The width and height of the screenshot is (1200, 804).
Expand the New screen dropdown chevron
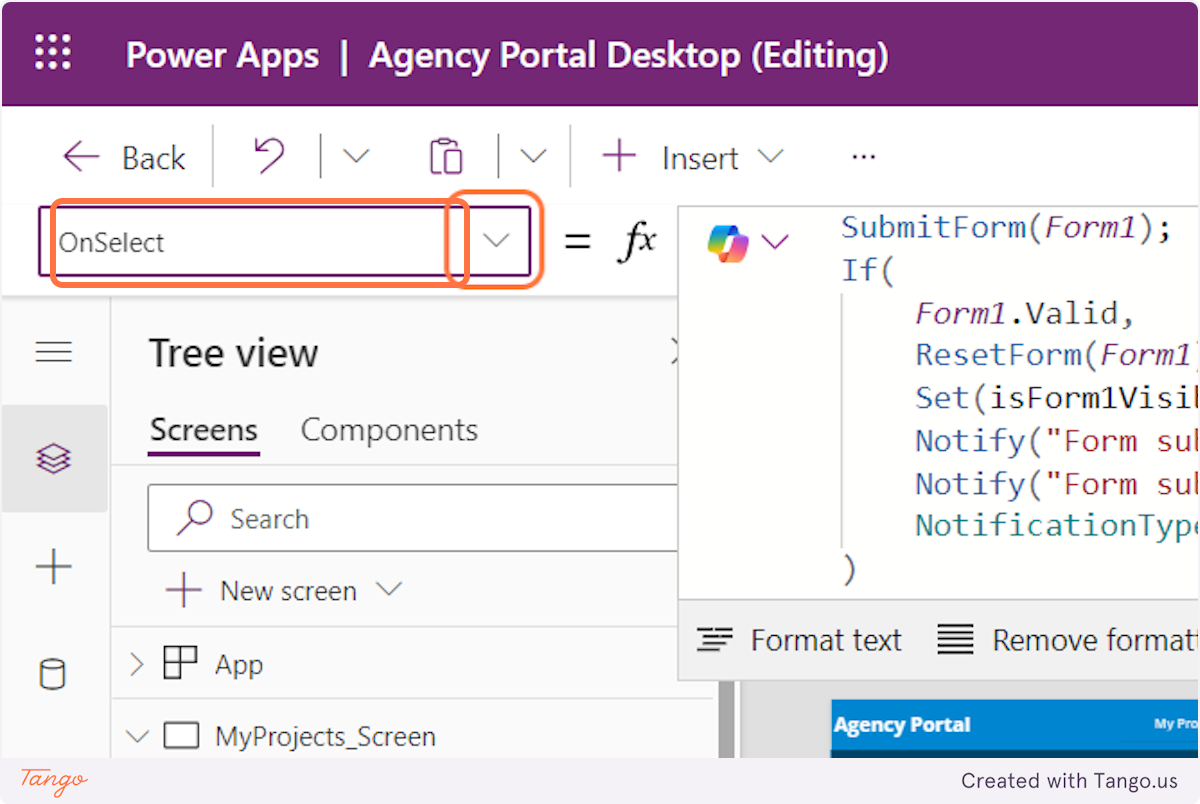(388, 589)
